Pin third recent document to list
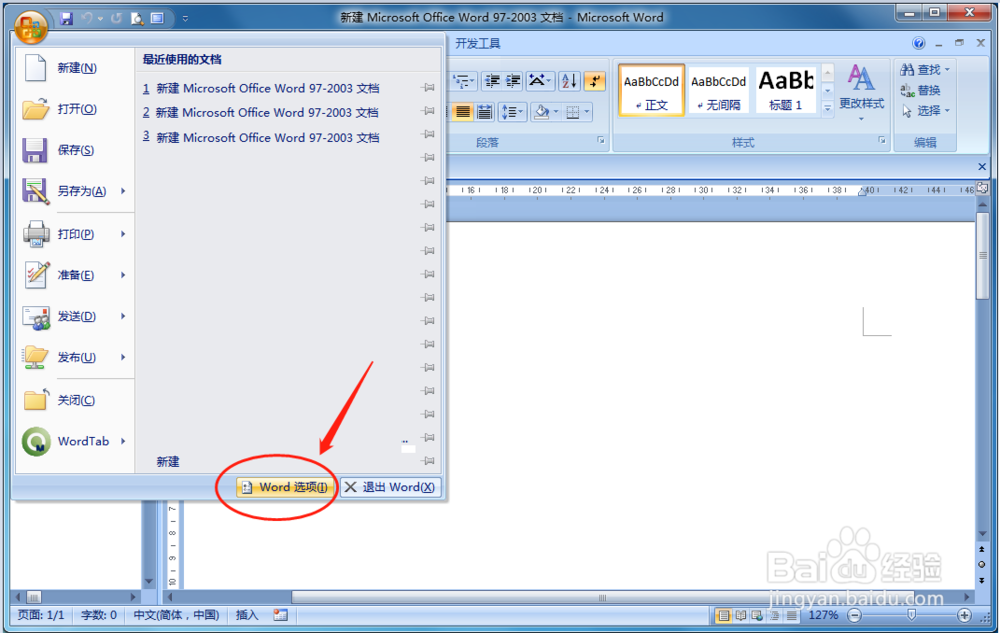Image resolution: width=1000 pixels, height=633 pixels. 429,134
